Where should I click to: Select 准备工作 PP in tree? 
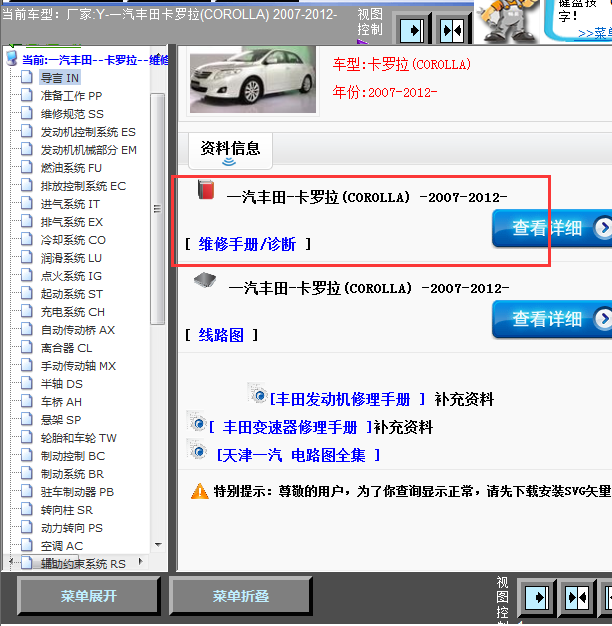pyautogui.click(x=71, y=96)
